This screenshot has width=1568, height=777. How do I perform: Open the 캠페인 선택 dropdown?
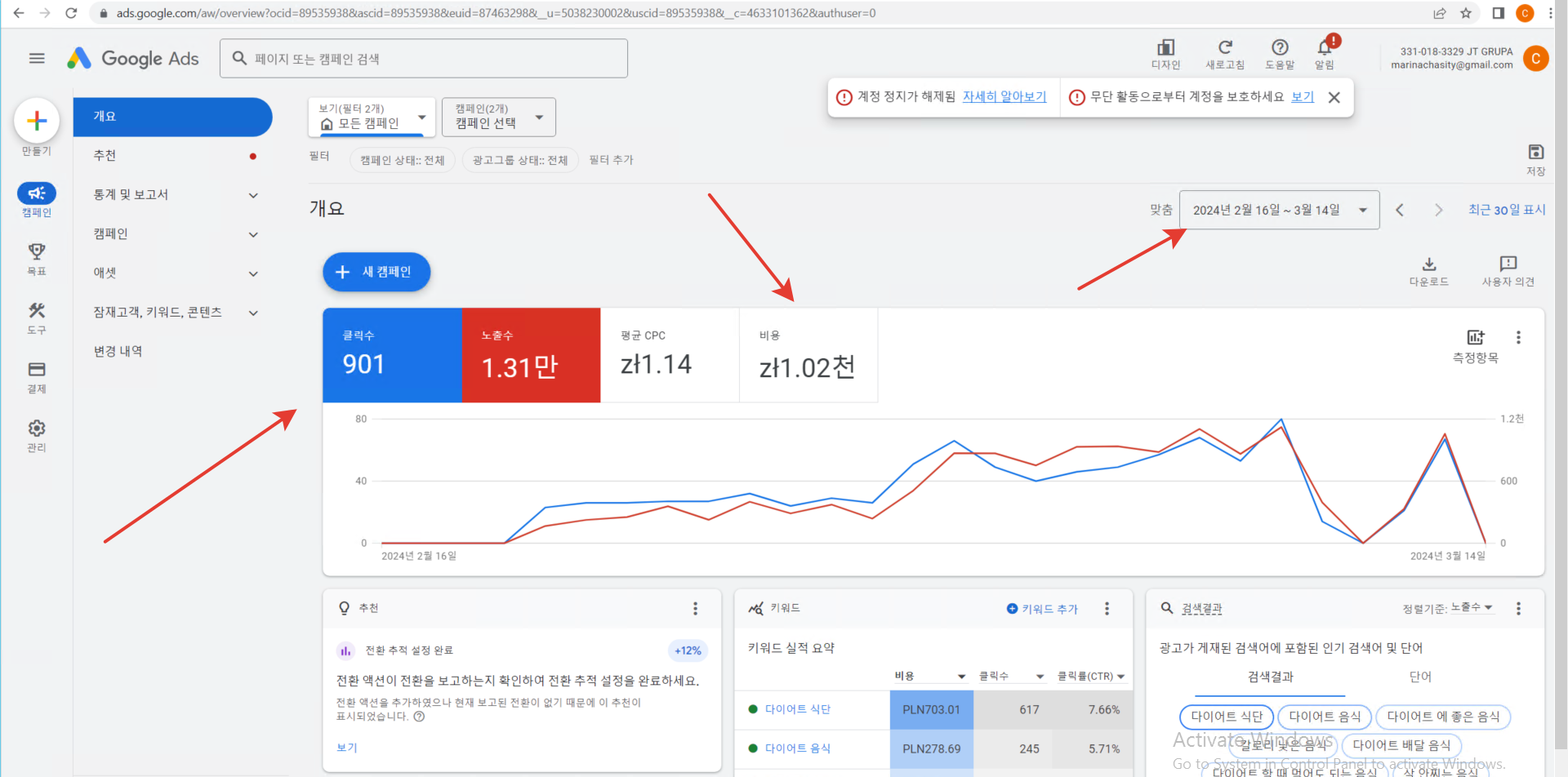pos(499,117)
